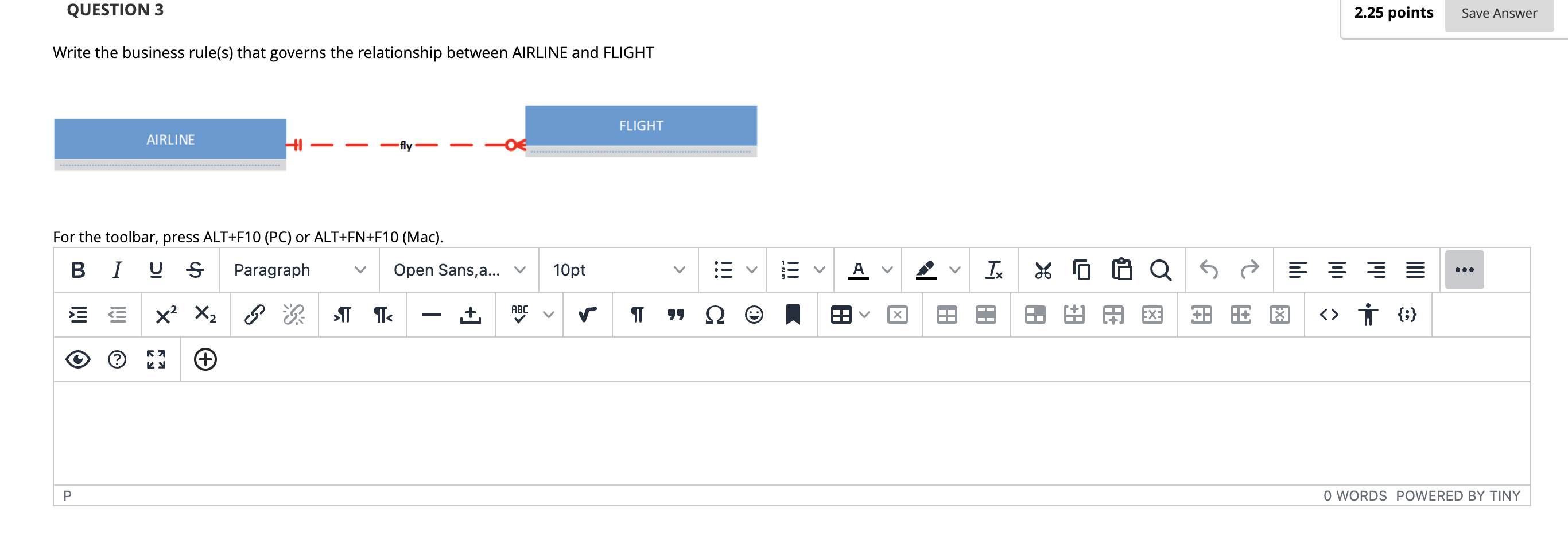1568x535 pixels.
Task: Toggle subscript formatting
Action: pyautogui.click(x=205, y=315)
